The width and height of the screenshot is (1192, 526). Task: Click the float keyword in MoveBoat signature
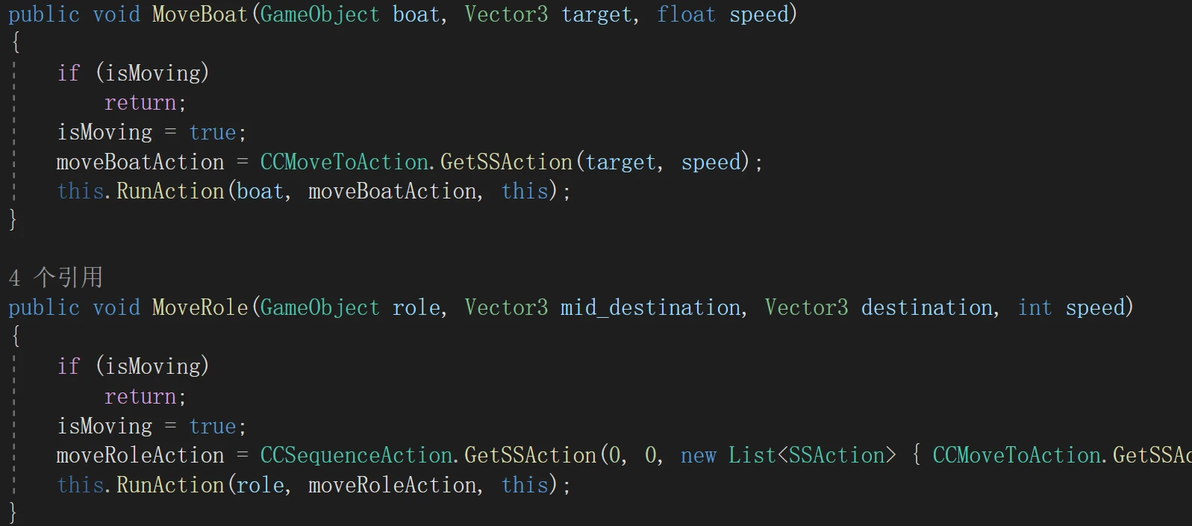coord(686,14)
